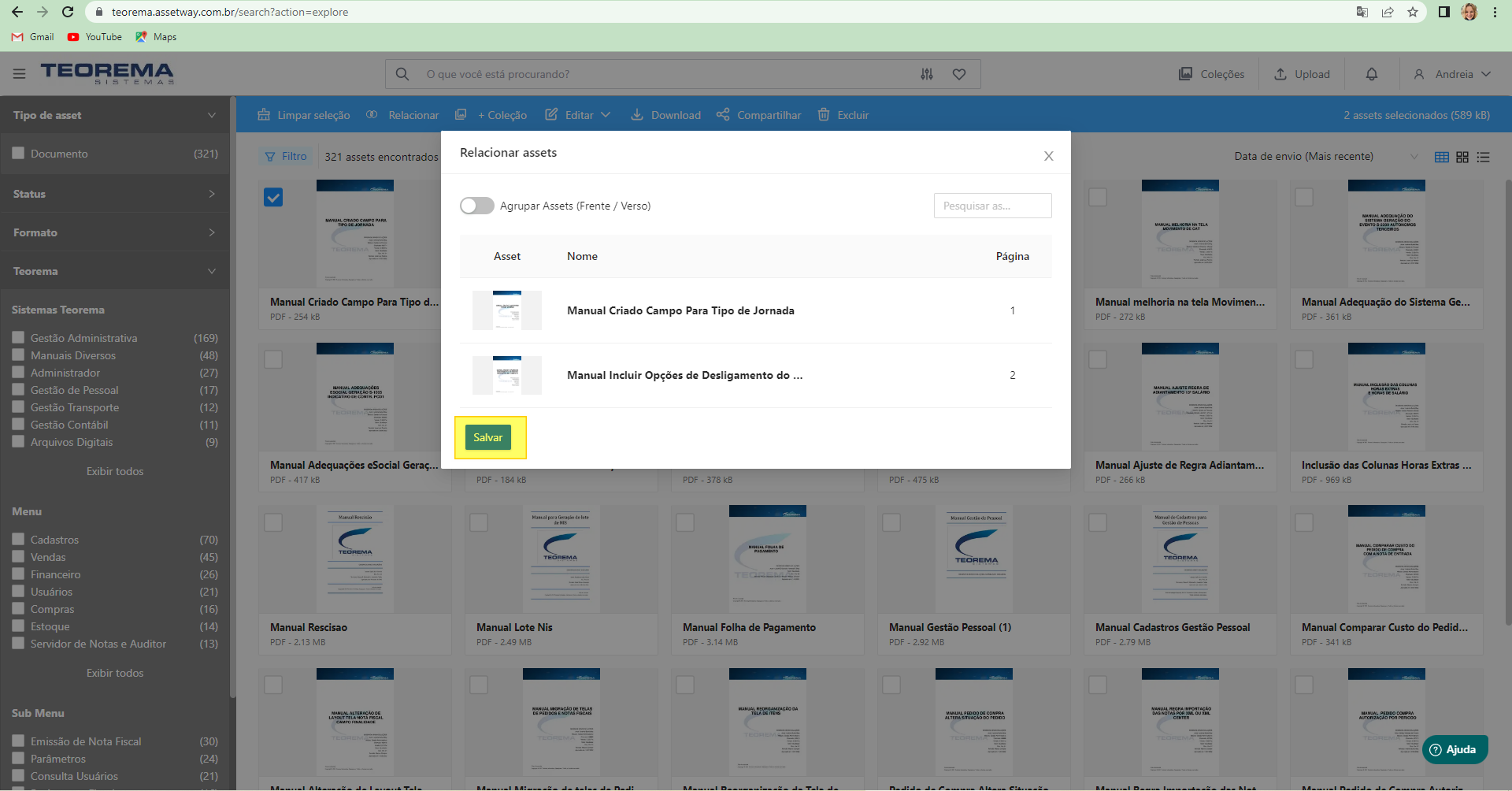Click the favorites heart icon in the search bar
The image size is (1512, 791).
[x=959, y=74]
